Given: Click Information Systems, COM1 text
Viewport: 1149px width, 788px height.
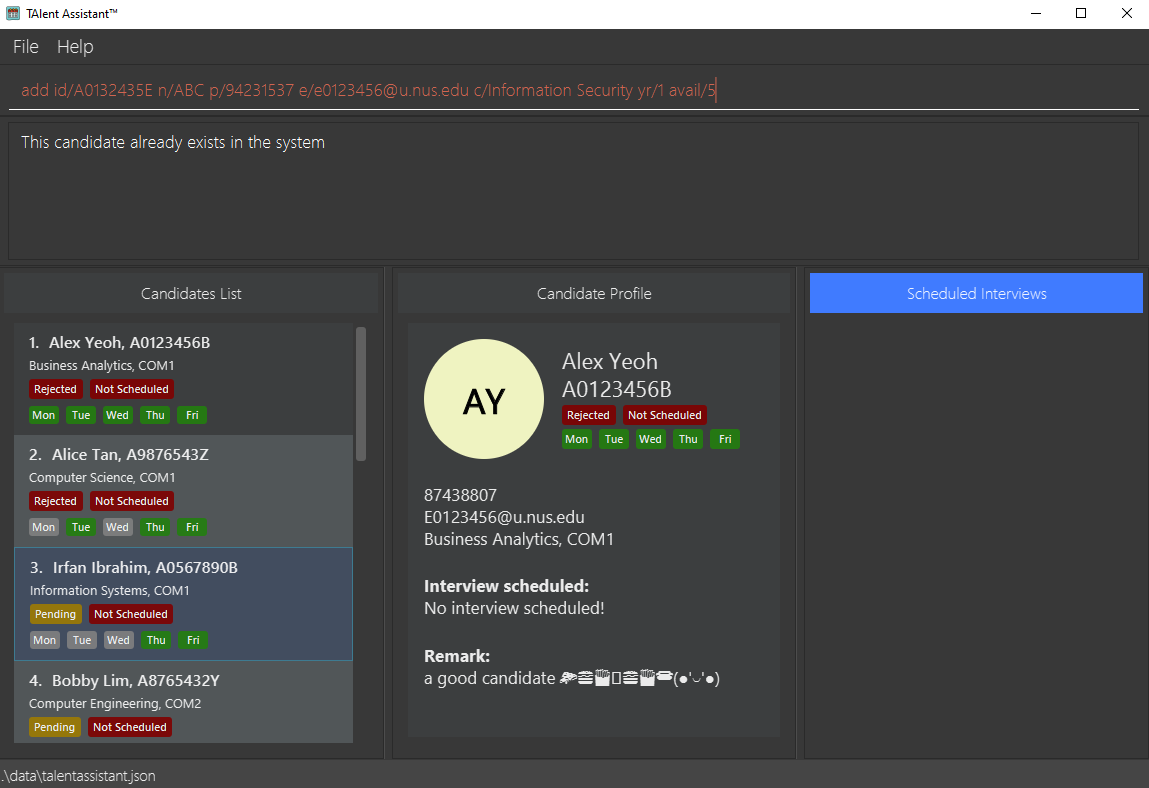Looking at the screenshot, I should [110, 590].
